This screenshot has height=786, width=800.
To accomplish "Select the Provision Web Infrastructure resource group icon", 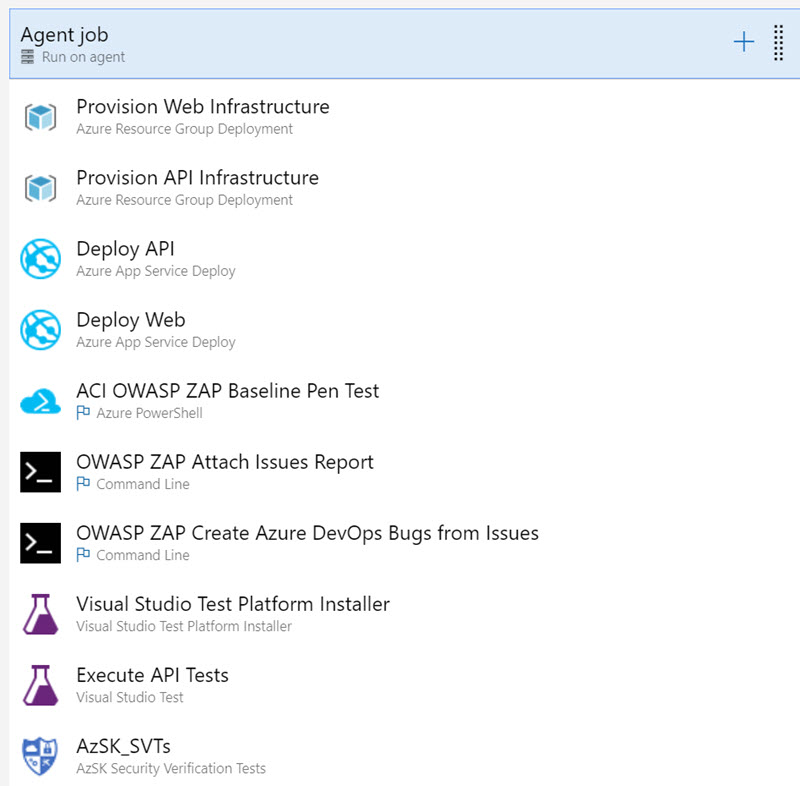I will 41,116.
